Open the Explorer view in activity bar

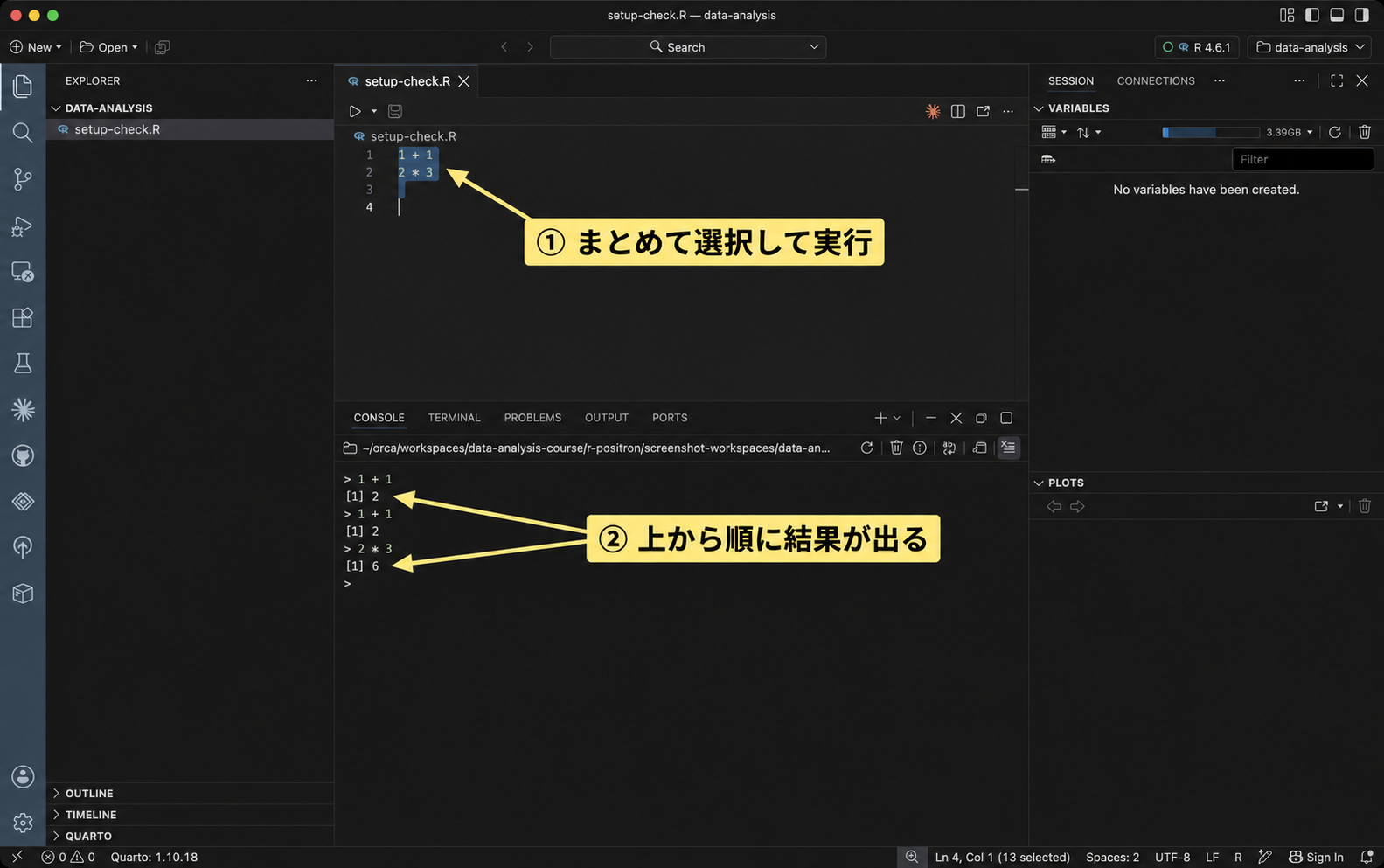pyautogui.click(x=23, y=86)
